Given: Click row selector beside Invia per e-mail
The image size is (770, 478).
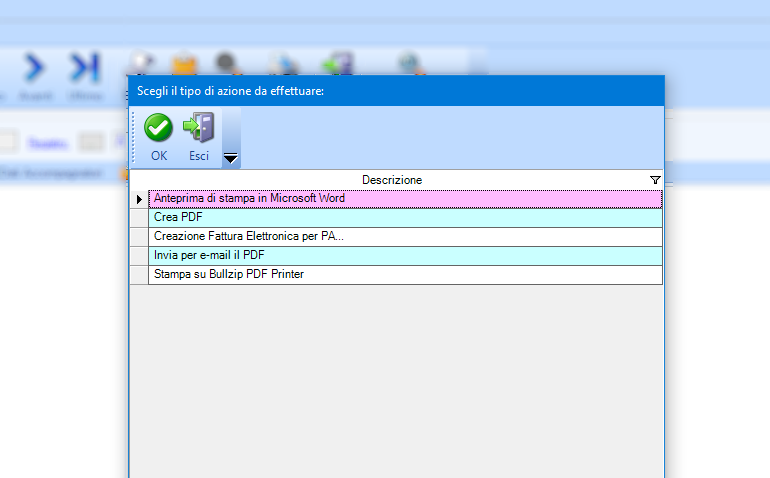Looking at the screenshot, I should pos(139,255).
